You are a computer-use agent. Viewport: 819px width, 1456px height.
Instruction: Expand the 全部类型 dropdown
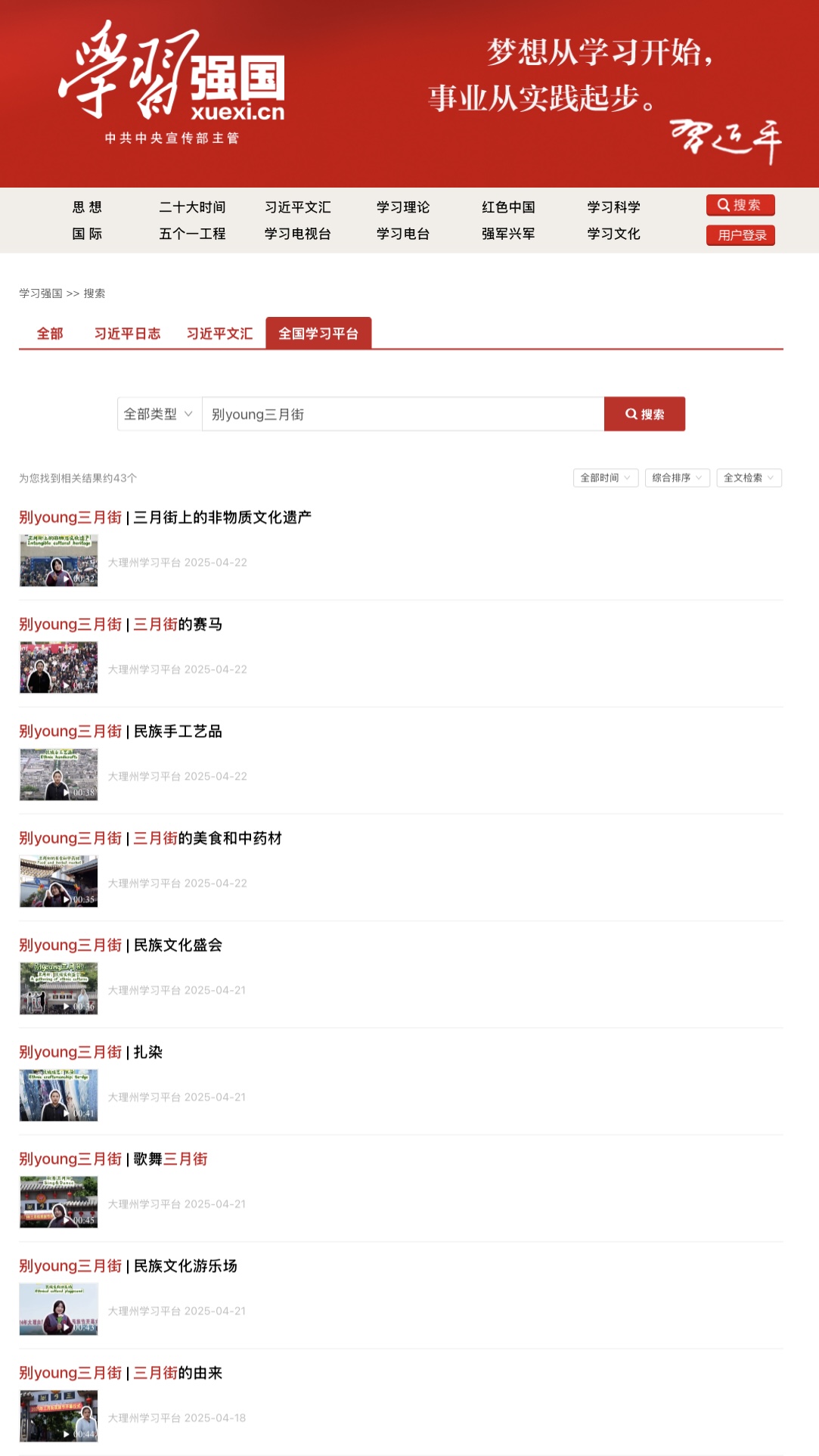coord(160,414)
